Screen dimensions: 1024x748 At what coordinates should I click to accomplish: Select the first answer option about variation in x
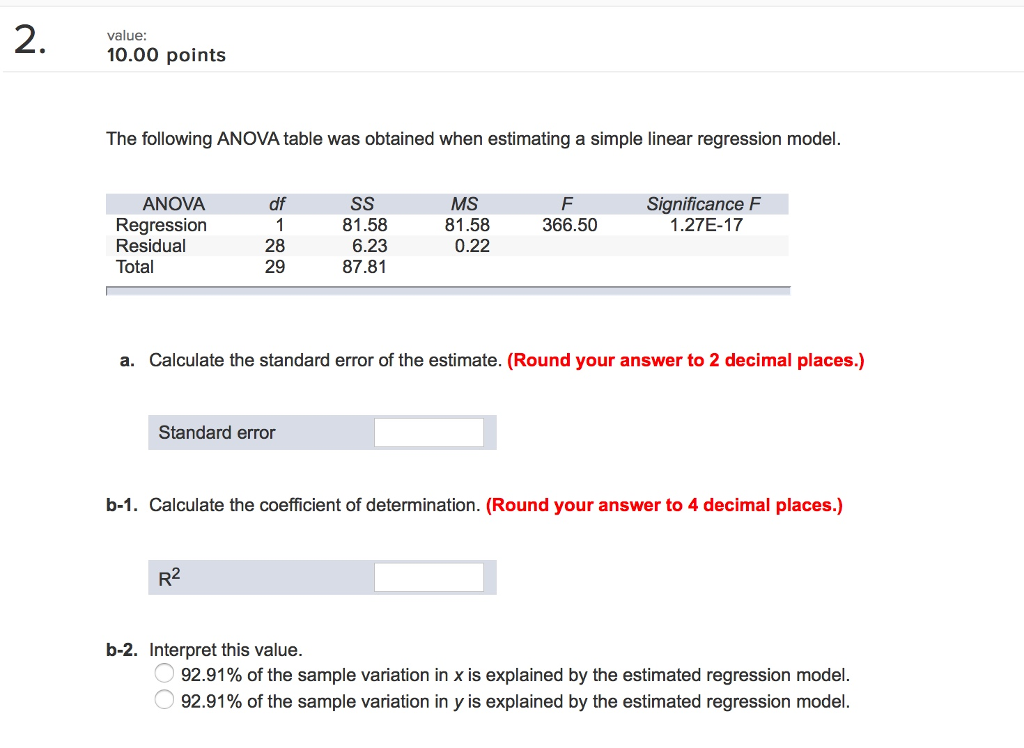164,673
